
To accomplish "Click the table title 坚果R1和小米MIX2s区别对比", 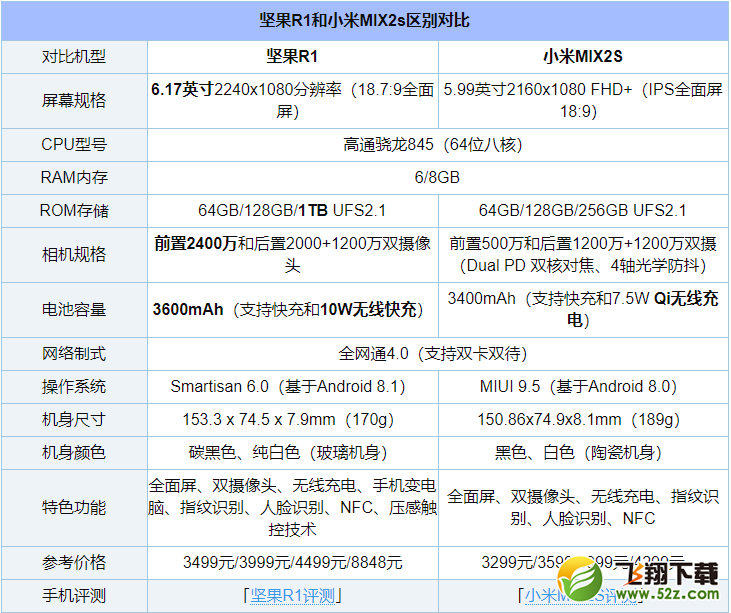I will (x=365, y=21).
